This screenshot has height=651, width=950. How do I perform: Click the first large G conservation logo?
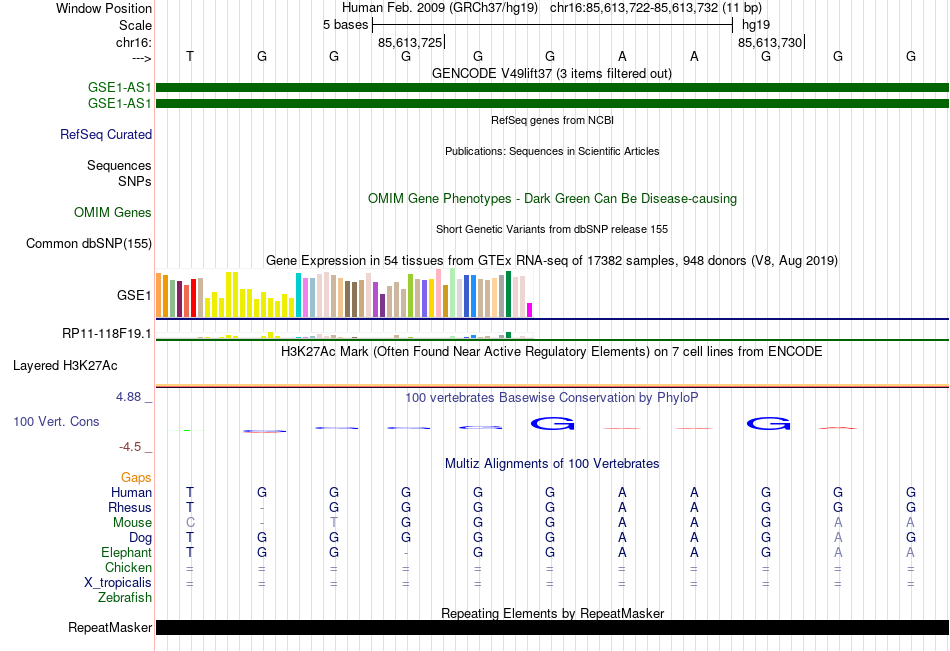[x=552, y=424]
